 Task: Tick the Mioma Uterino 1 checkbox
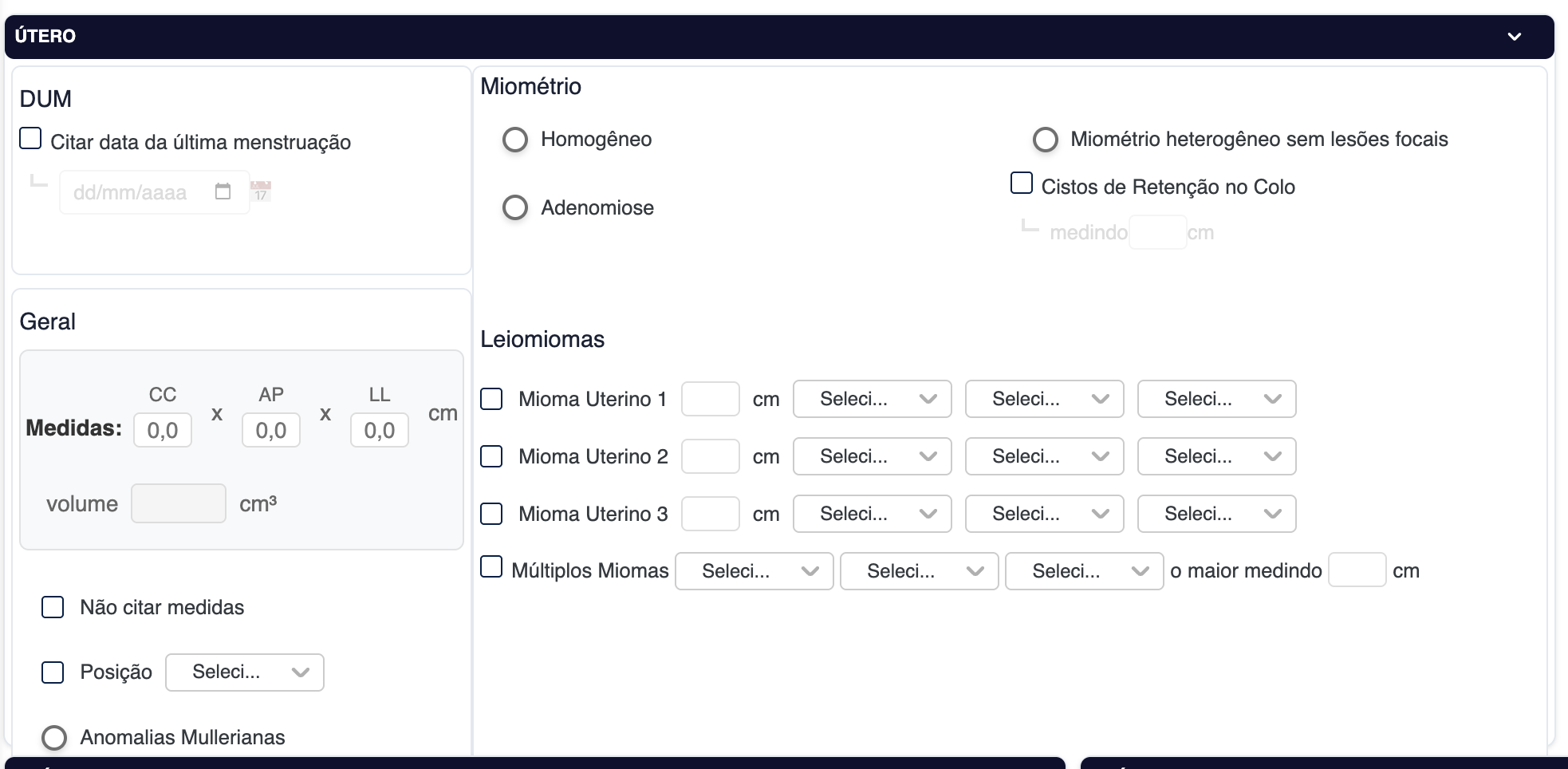pos(491,399)
